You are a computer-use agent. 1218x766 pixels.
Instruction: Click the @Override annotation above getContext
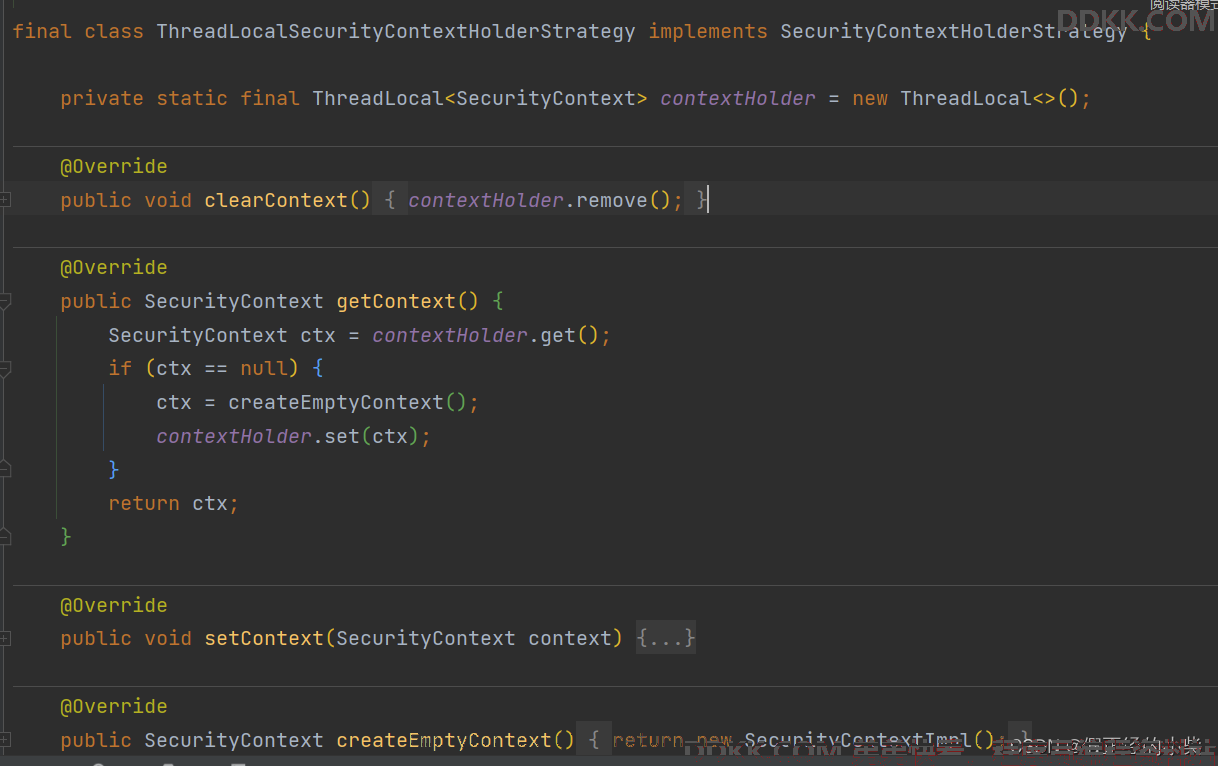pos(113,267)
